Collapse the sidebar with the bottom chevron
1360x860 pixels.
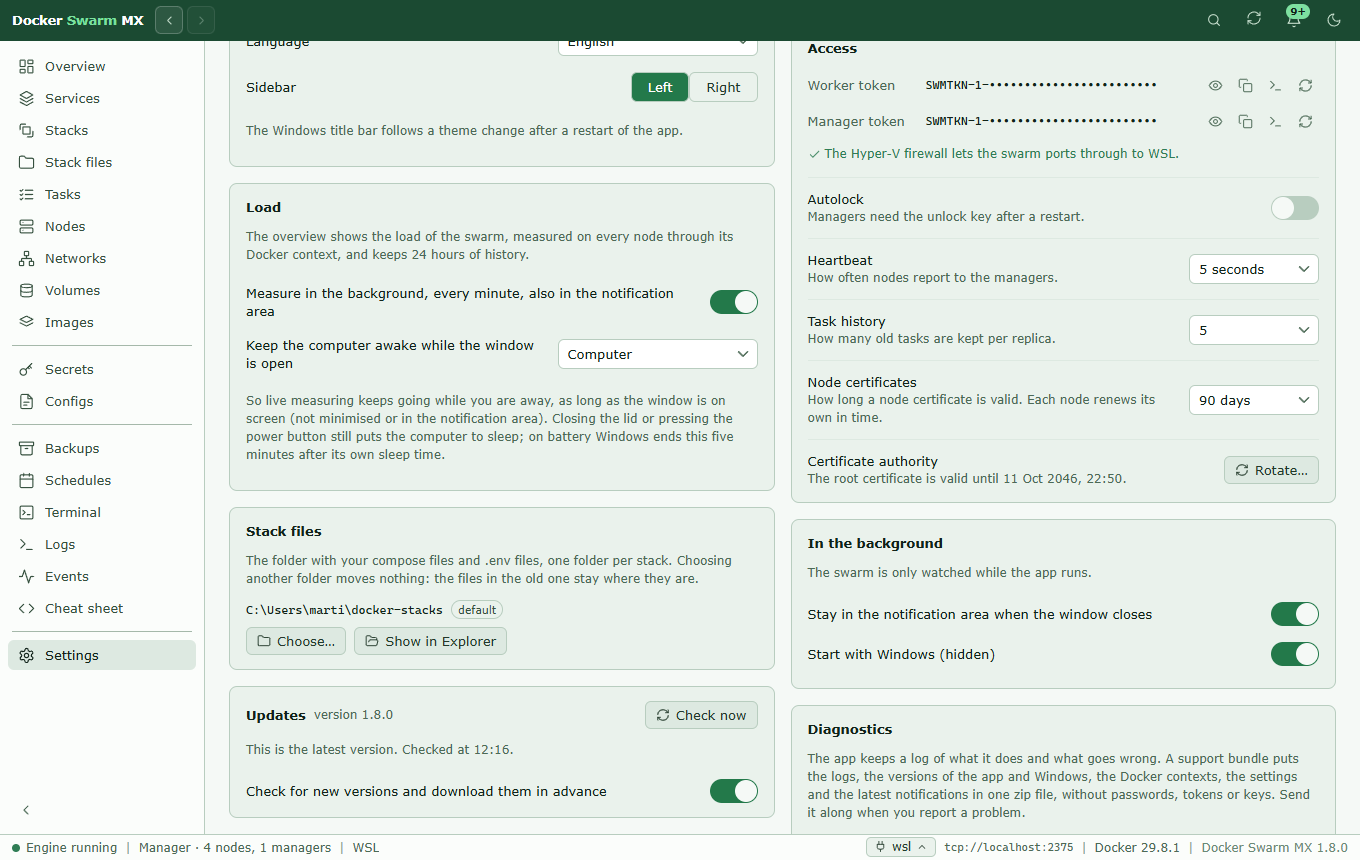click(27, 810)
